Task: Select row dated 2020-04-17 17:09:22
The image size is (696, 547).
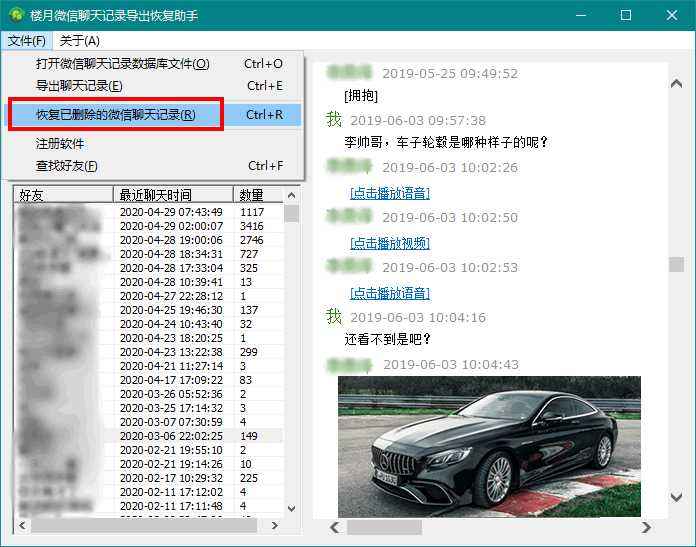Action: click(x=149, y=380)
